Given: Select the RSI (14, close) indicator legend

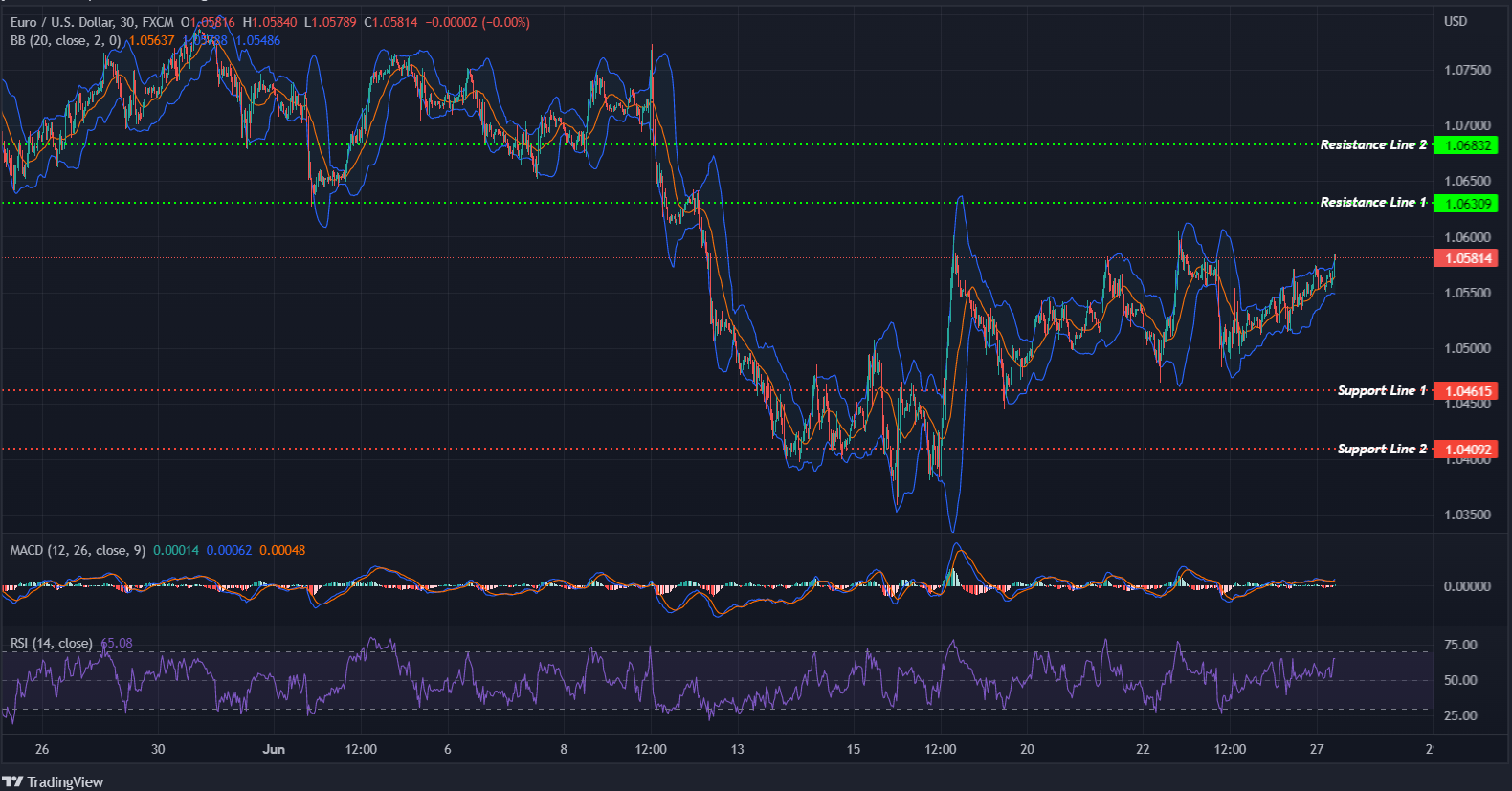Looking at the screenshot, I should click(51, 643).
